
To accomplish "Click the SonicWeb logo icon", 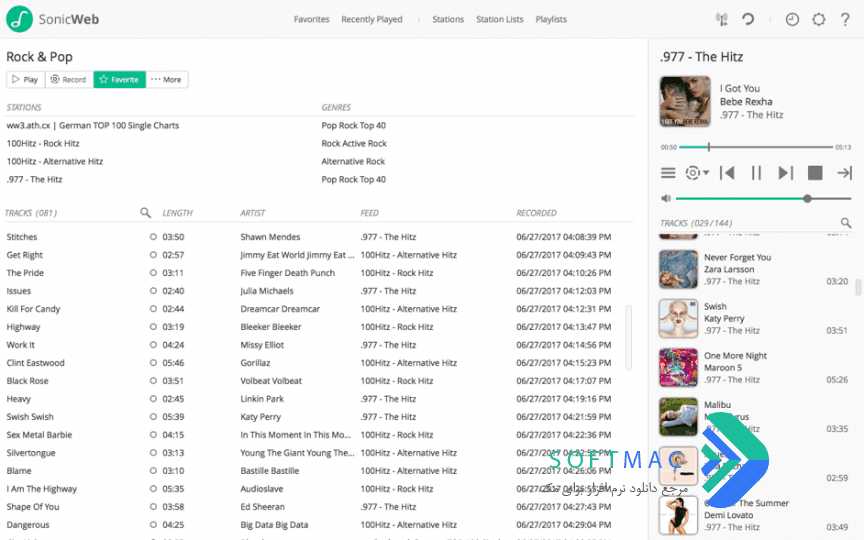I will tap(19, 19).
